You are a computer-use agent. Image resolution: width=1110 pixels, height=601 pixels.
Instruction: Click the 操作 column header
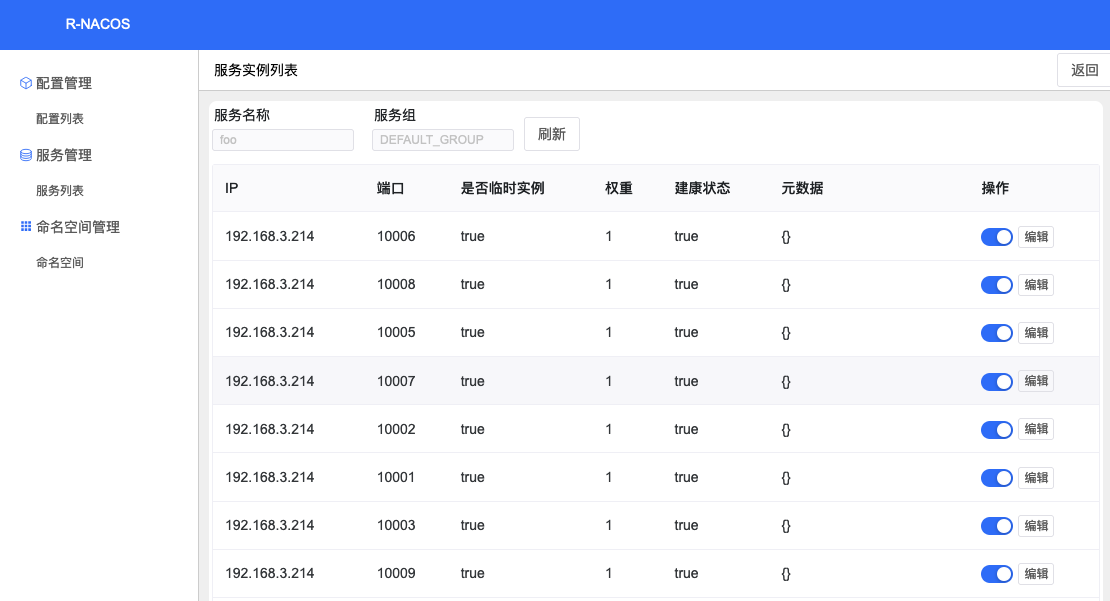tap(995, 188)
